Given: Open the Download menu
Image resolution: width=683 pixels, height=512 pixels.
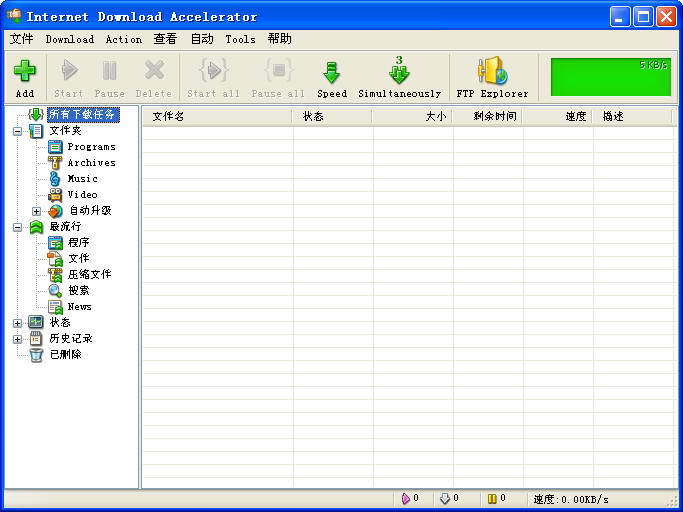Looking at the screenshot, I should [70, 39].
